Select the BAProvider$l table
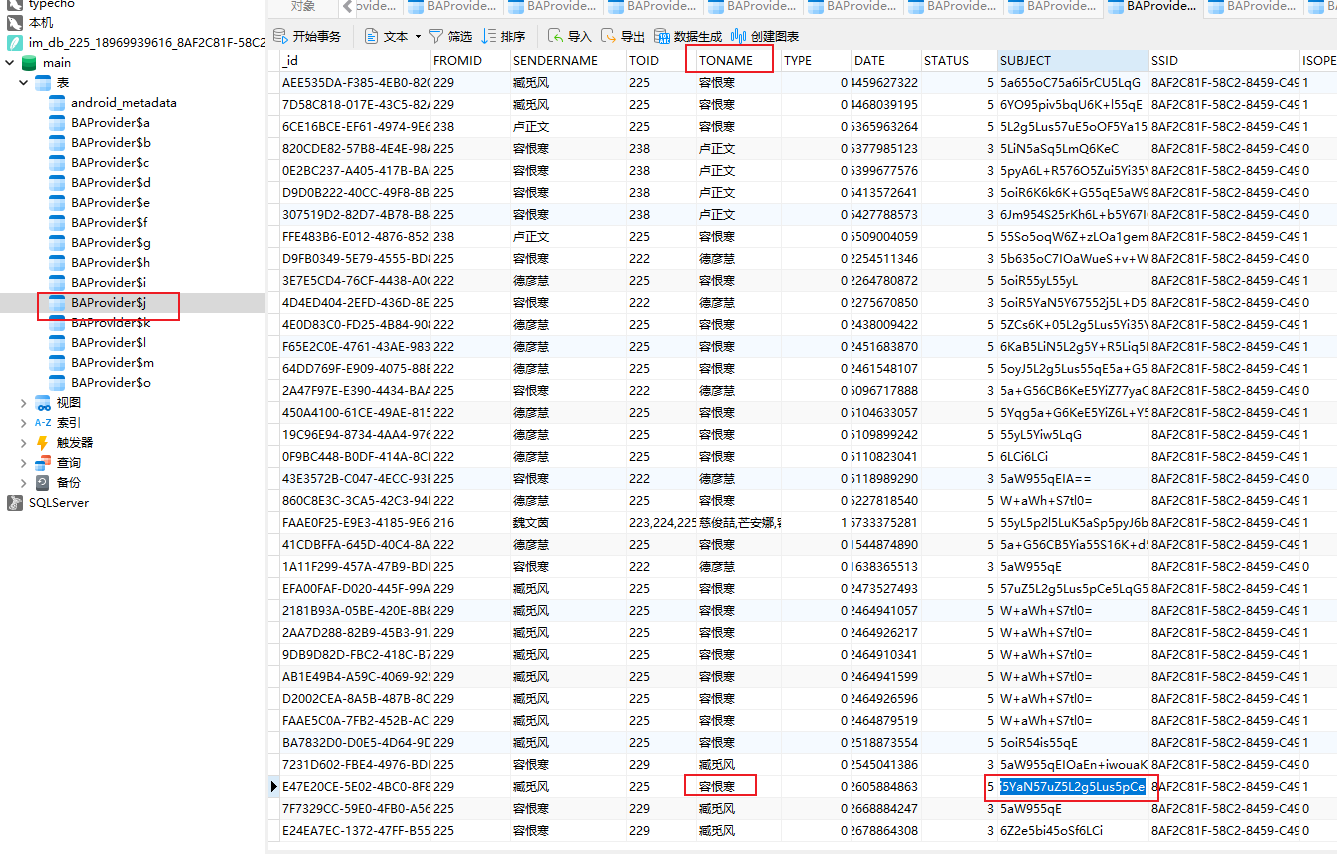The image size is (1337, 854). coord(108,343)
